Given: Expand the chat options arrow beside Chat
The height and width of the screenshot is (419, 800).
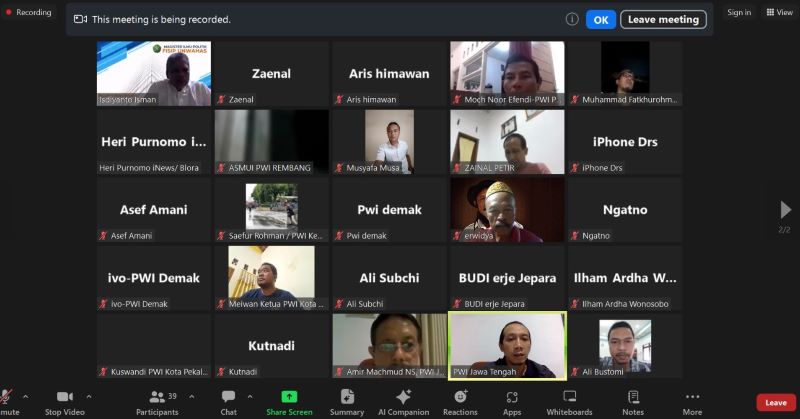Looking at the screenshot, I should (x=250, y=396).
